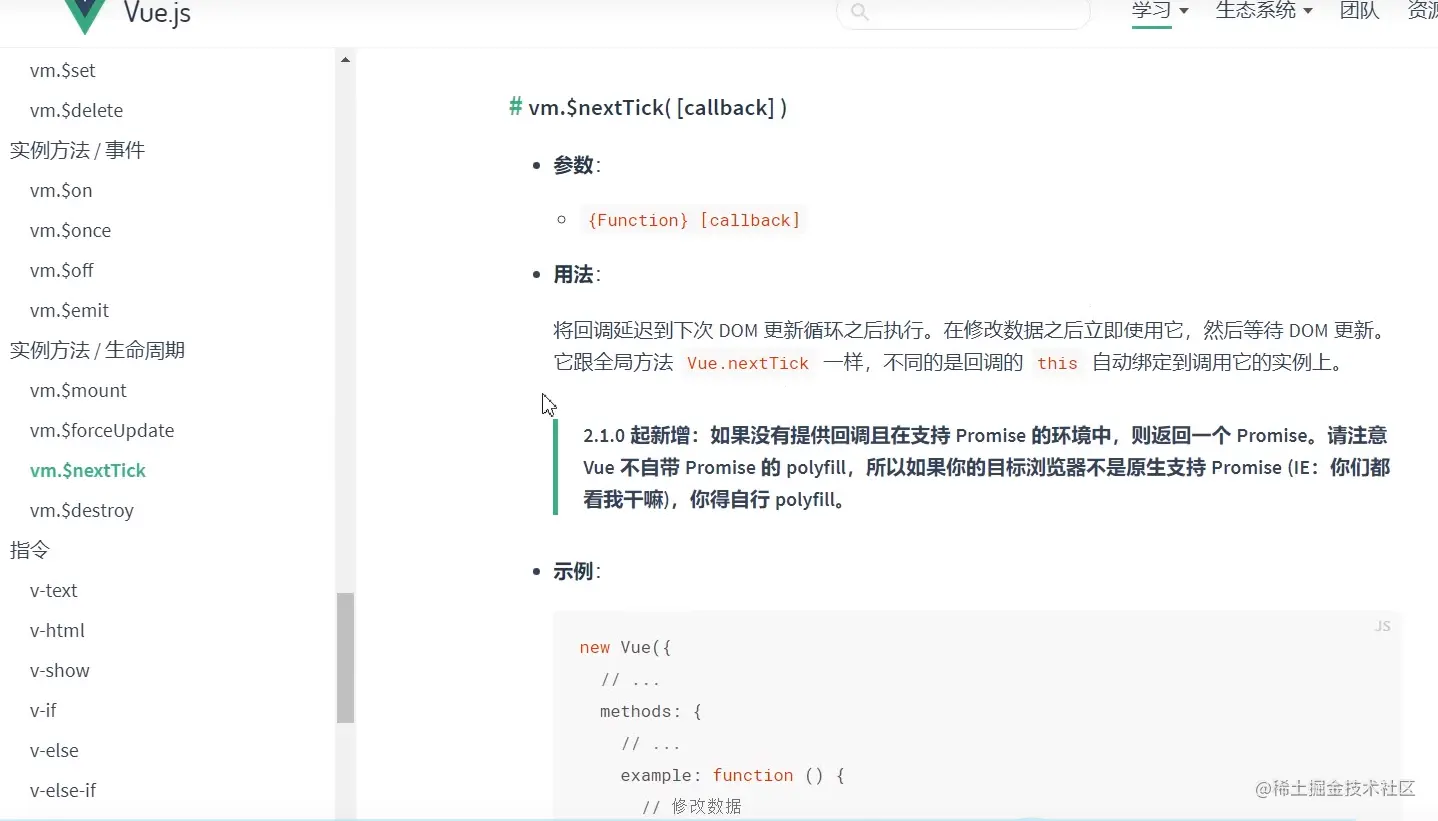Go to v-else directive link
1438x821 pixels.
coord(54,751)
